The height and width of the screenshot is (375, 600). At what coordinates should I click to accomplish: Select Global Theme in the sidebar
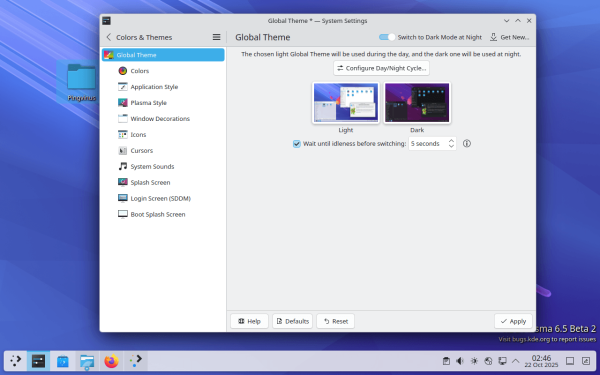point(163,55)
